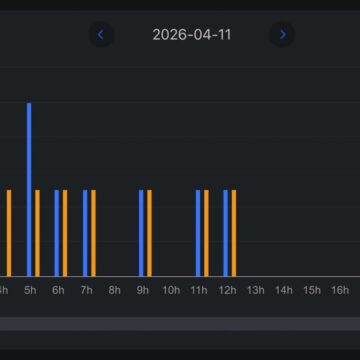Select the date 2026-04-11 label
This screenshot has width=360, height=360.
click(192, 35)
